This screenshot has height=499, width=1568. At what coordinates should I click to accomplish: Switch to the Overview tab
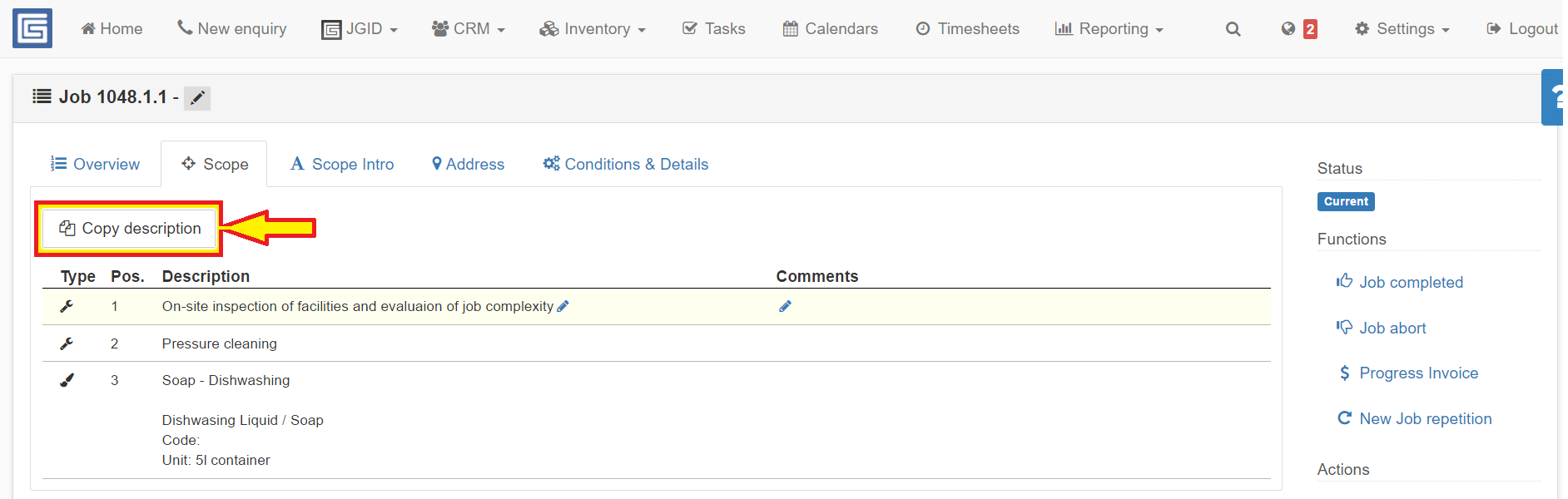[x=95, y=164]
